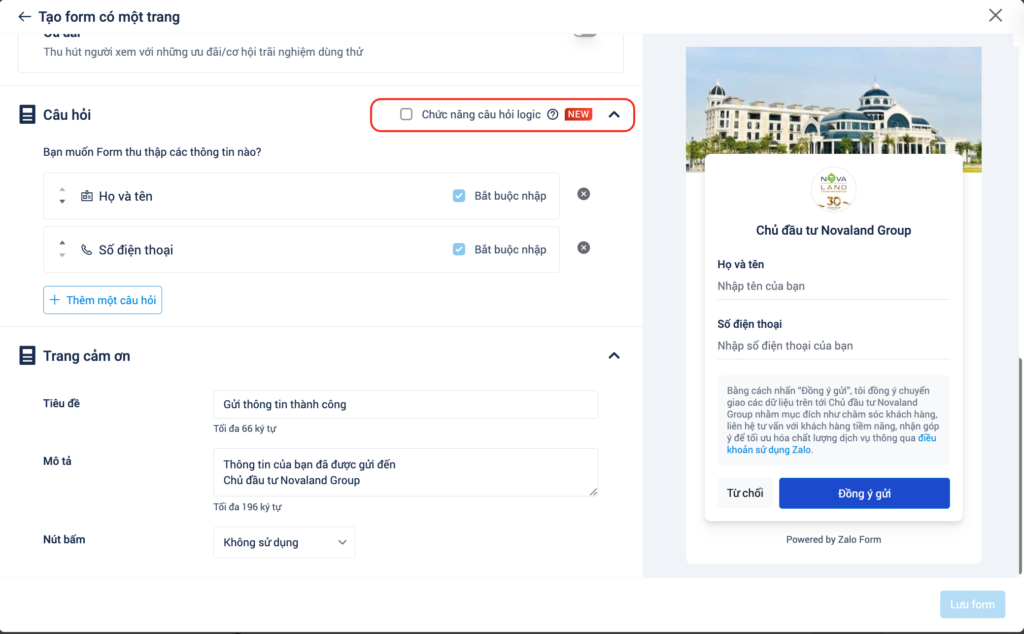The image size is (1024, 634).
Task: Remove the 'Số điện thoại' question
Action: tap(583, 247)
